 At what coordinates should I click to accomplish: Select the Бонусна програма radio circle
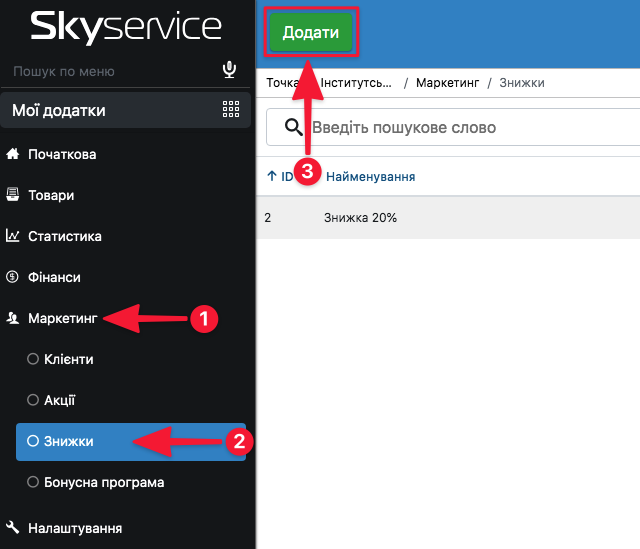33,482
